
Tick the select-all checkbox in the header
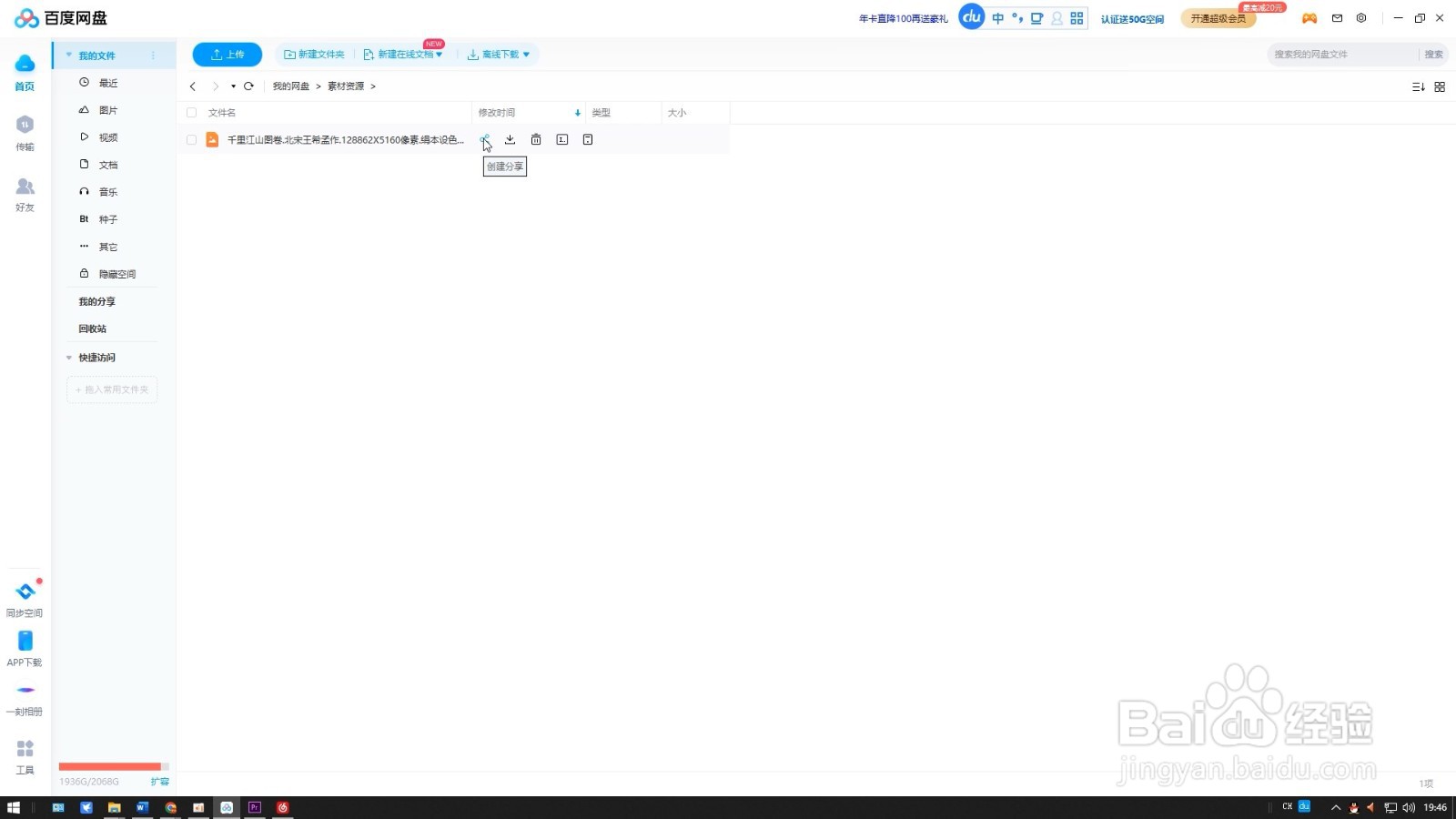pos(191,113)
